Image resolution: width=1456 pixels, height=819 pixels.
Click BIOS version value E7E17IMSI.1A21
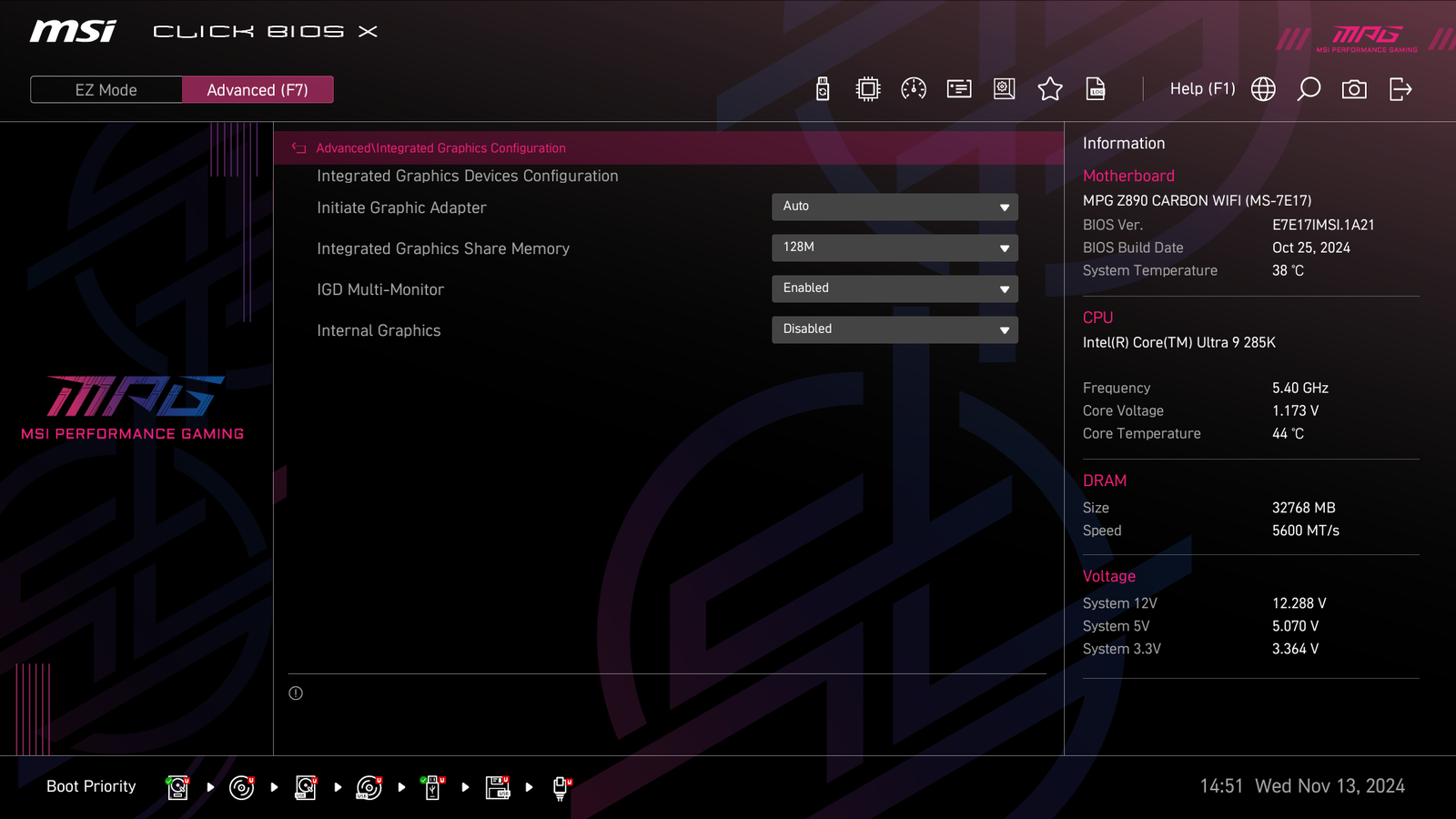[x=1323, y=225]
